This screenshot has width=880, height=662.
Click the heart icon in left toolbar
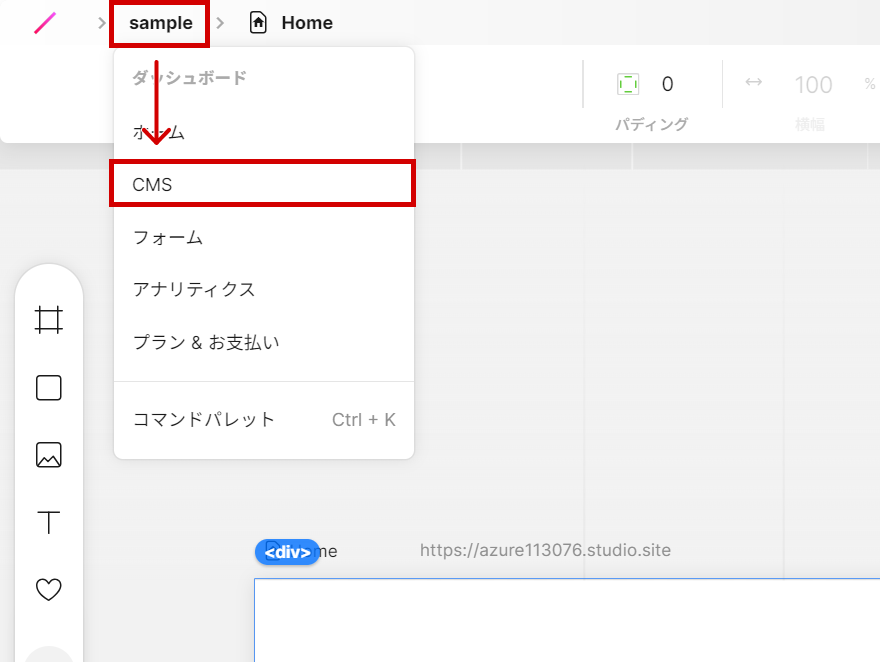[x=49, y=590]
